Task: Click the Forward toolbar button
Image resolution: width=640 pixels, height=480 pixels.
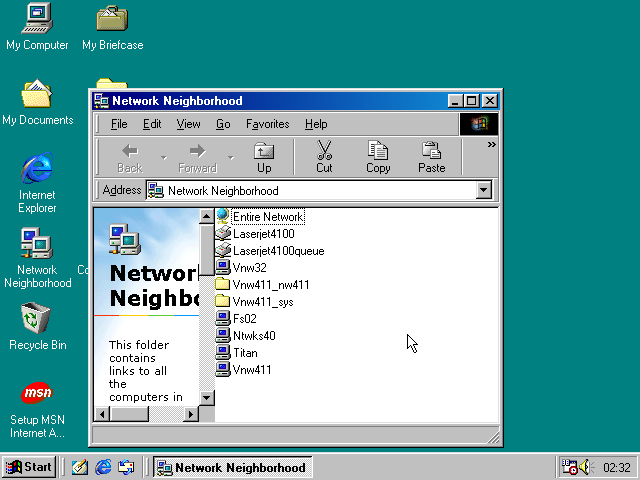Action: pyautogui.click(x=198, y=158)
